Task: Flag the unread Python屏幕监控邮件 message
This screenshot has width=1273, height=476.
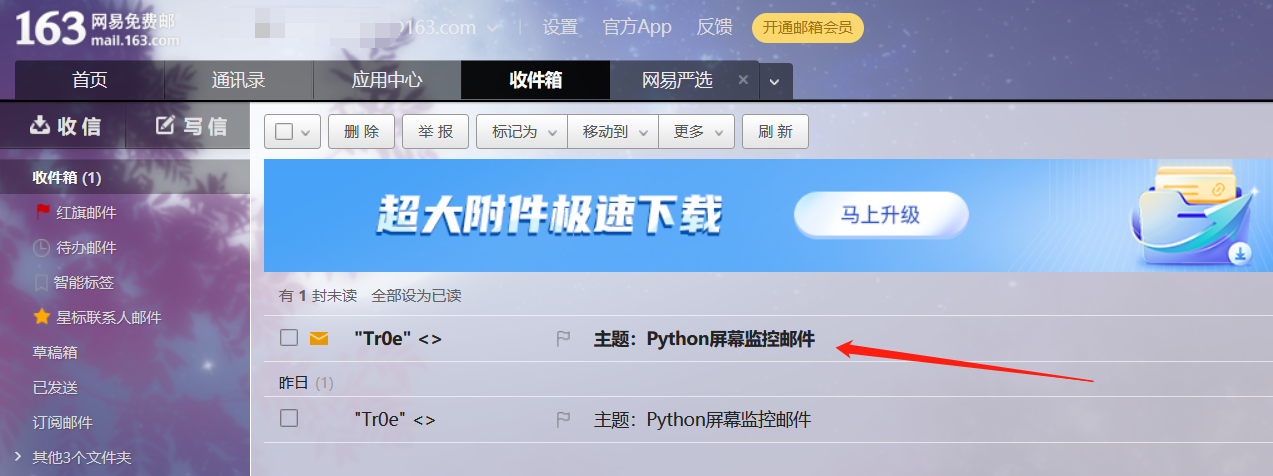Action: (563, 339)
